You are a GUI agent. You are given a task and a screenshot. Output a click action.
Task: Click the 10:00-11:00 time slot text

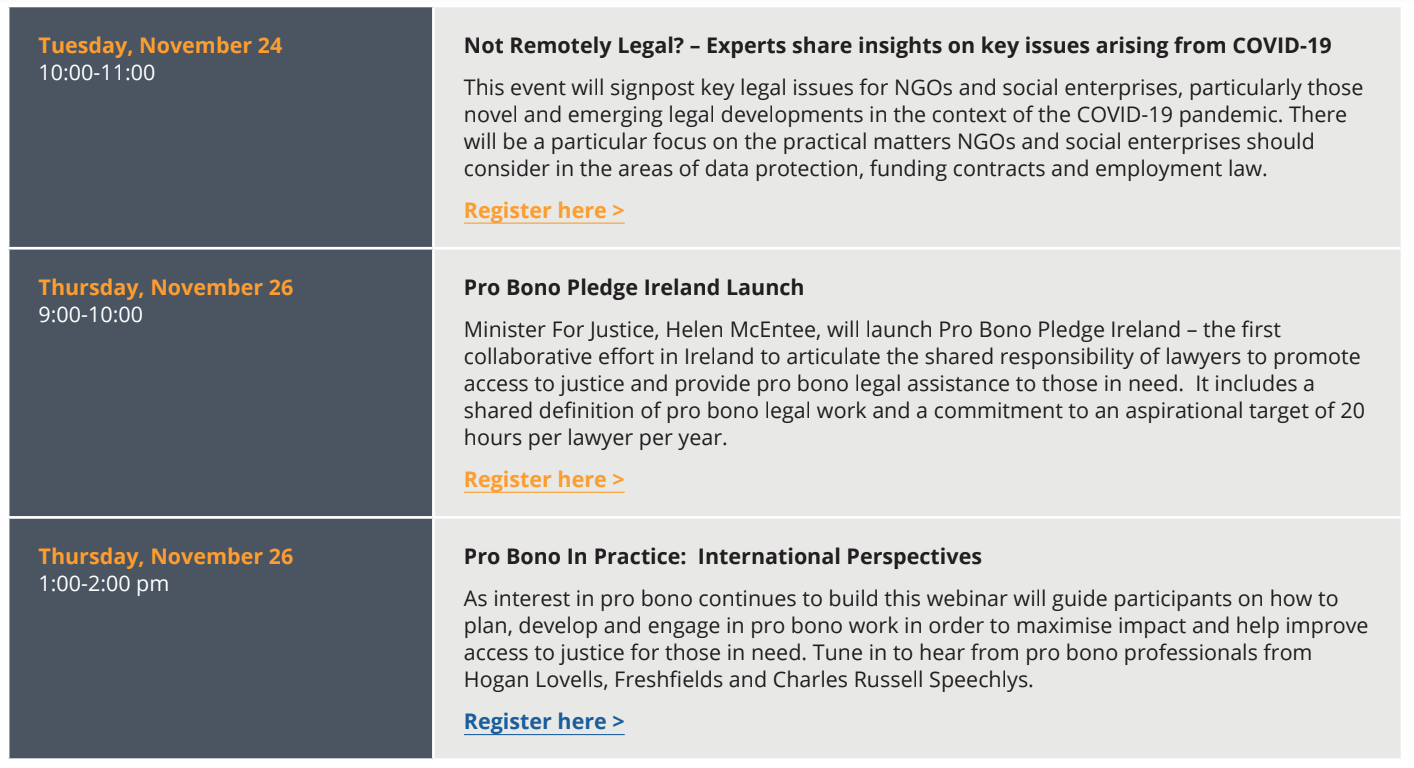[x=97, y=73]
